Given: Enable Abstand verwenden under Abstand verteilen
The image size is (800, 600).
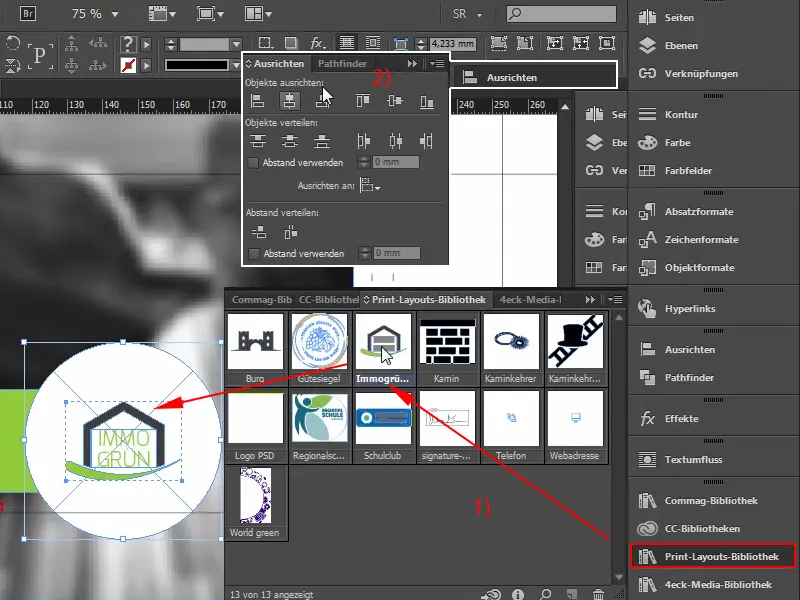Looking at the screenshot, I should click(254, 254).
